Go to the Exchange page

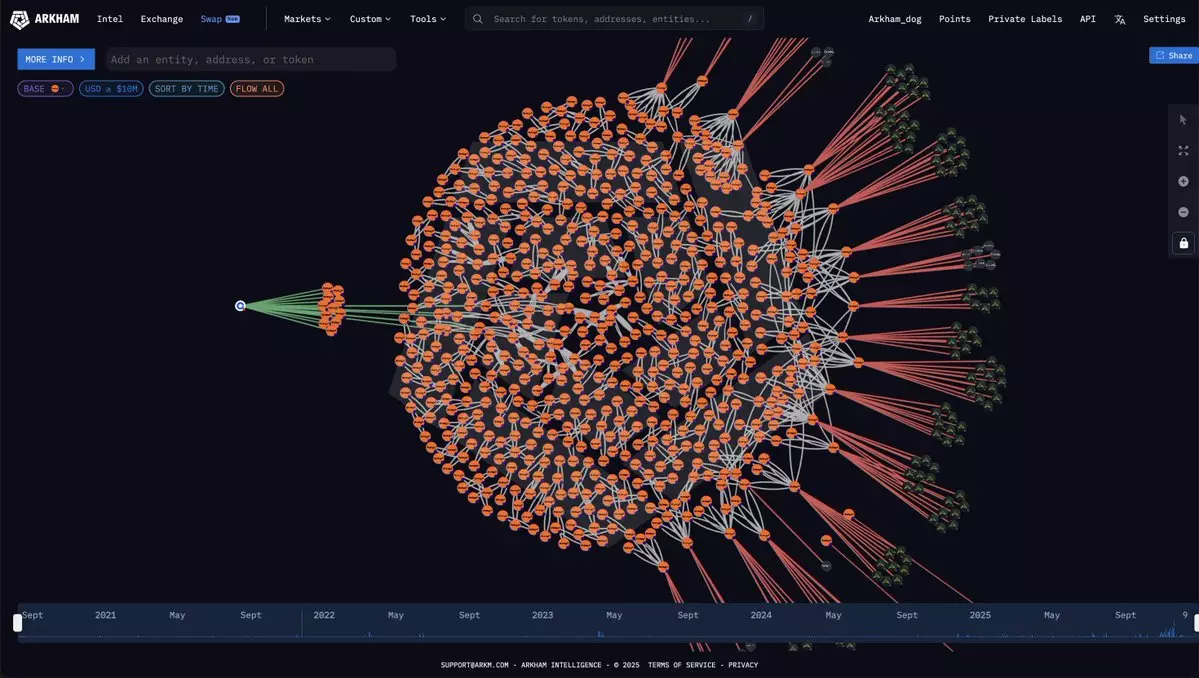(x=161, y=19)
